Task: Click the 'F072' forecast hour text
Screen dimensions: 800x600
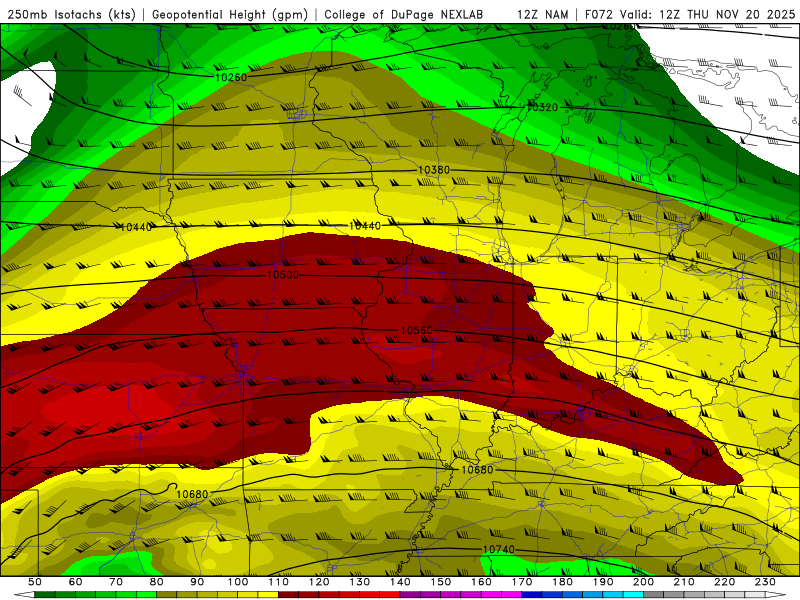Action: pos(598,14)
